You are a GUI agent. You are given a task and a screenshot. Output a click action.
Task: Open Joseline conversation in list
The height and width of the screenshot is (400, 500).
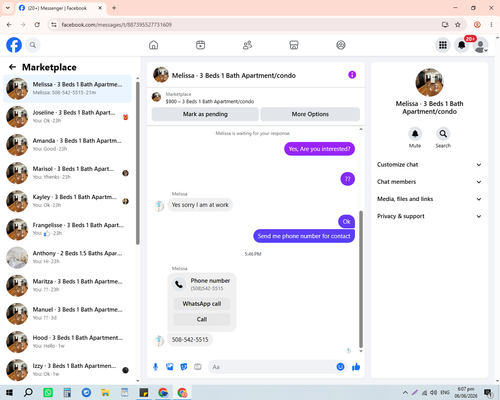coord(67,117)
